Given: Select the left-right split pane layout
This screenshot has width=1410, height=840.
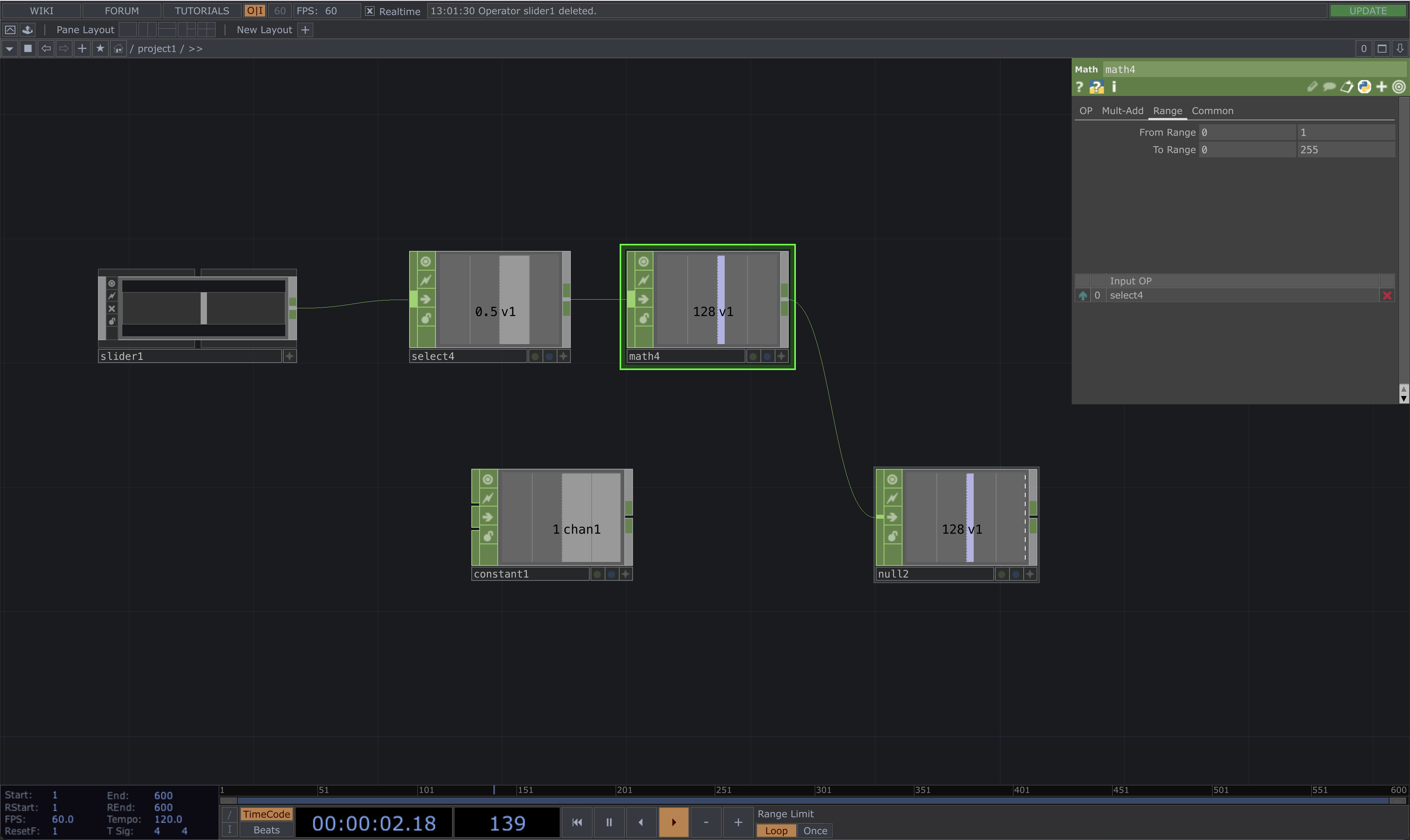Looking at the screenshot, I should click(x=147, y=30).
